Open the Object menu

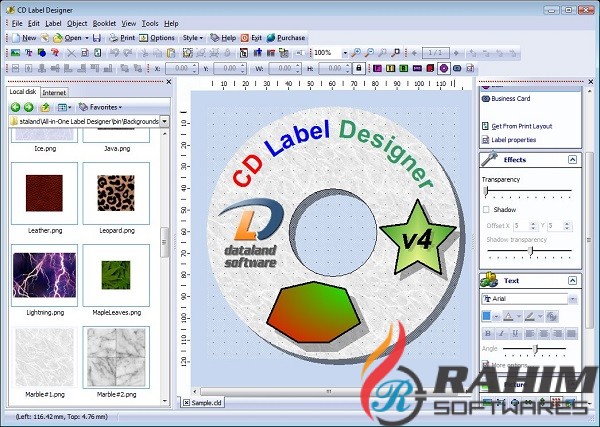point(77,24)
